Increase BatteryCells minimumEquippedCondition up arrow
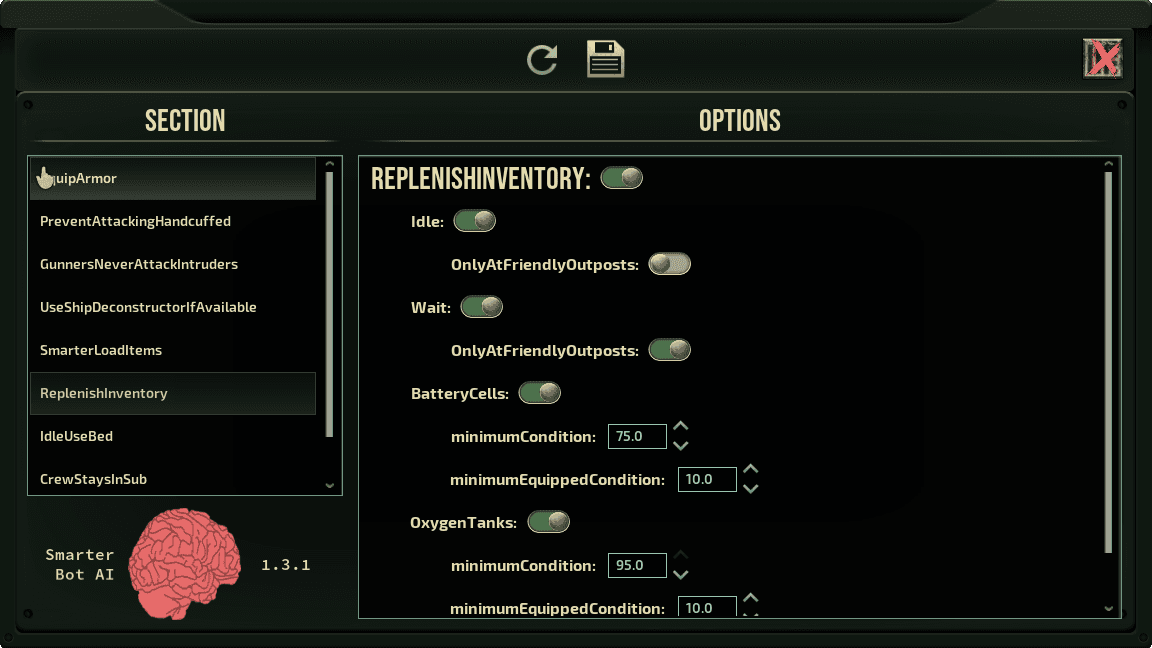 pyautogui.click(x=750, y=469)
